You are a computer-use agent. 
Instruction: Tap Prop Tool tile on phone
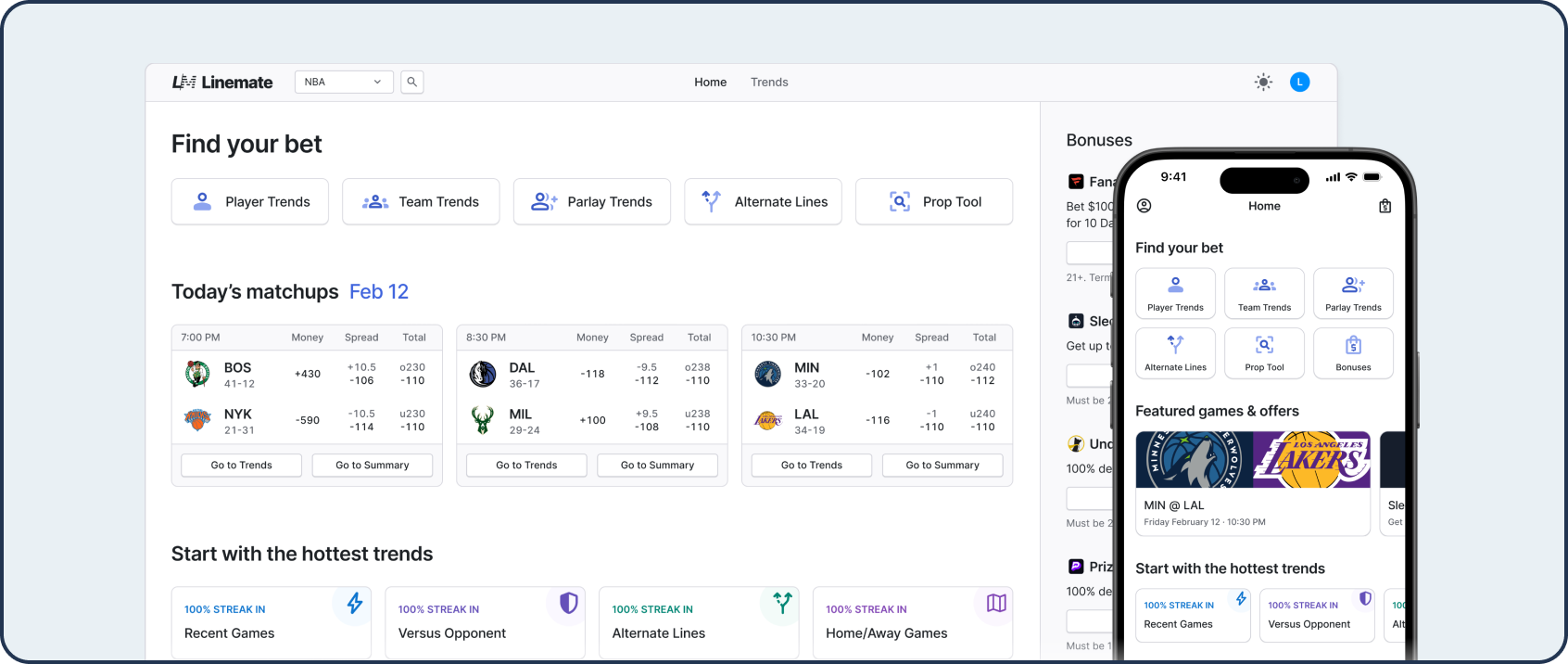click(x=1264, y=353)
